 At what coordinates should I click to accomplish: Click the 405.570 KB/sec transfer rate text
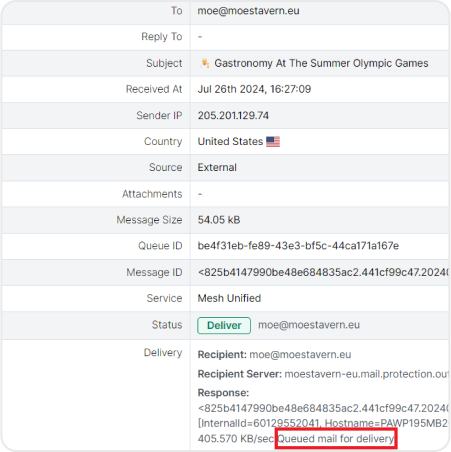tap(236, 439)
